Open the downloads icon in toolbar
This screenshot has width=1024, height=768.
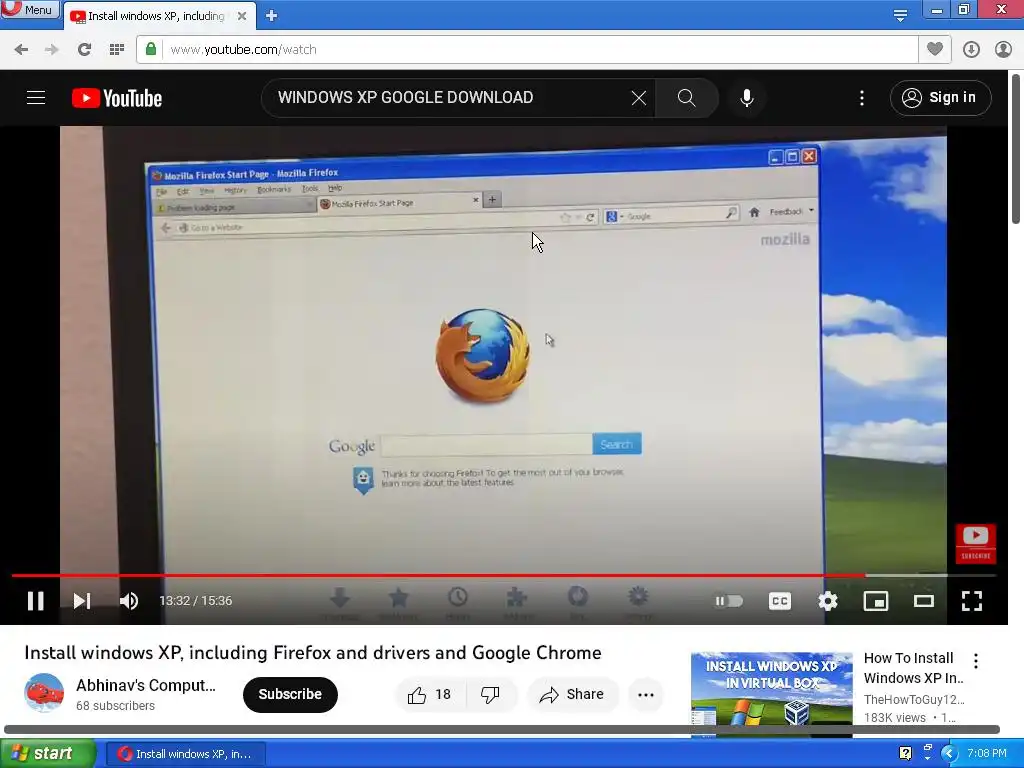coord(971,50)
